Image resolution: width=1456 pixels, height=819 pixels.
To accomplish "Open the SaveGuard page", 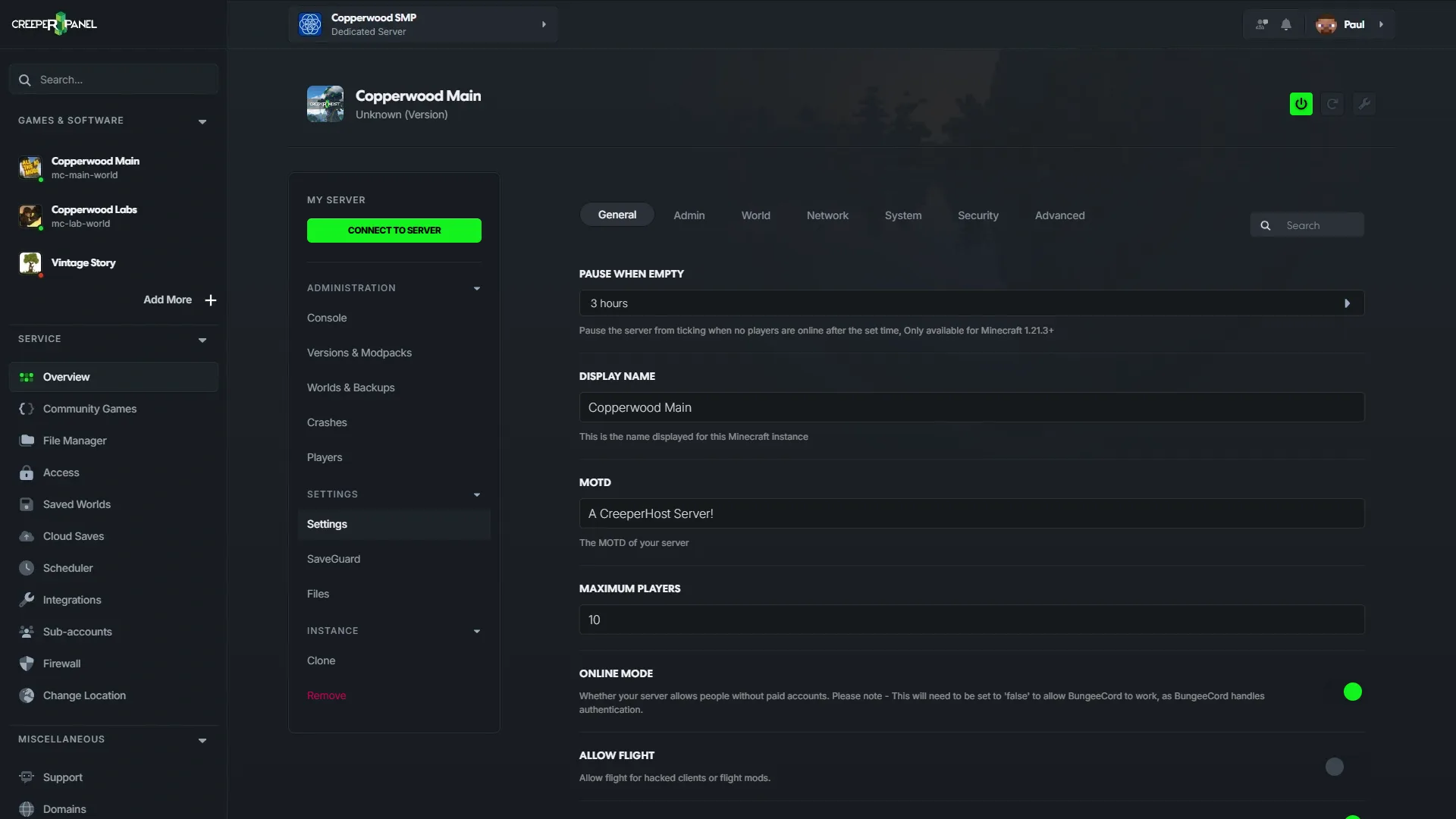I will (x=334, y=559).
